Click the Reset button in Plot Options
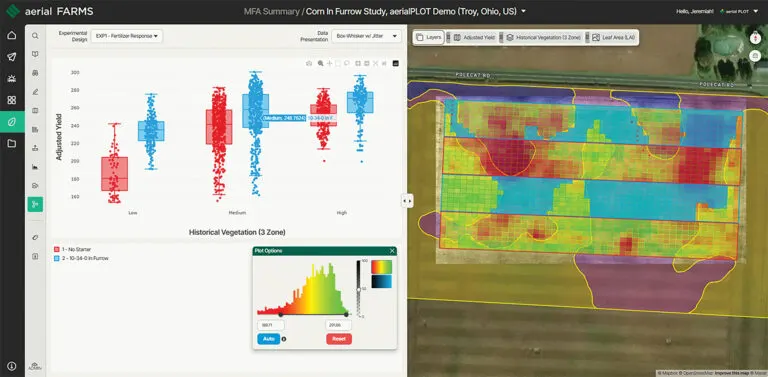Viewport: 768px width, 377px height. pyautogui.click(x=339, y=339)
